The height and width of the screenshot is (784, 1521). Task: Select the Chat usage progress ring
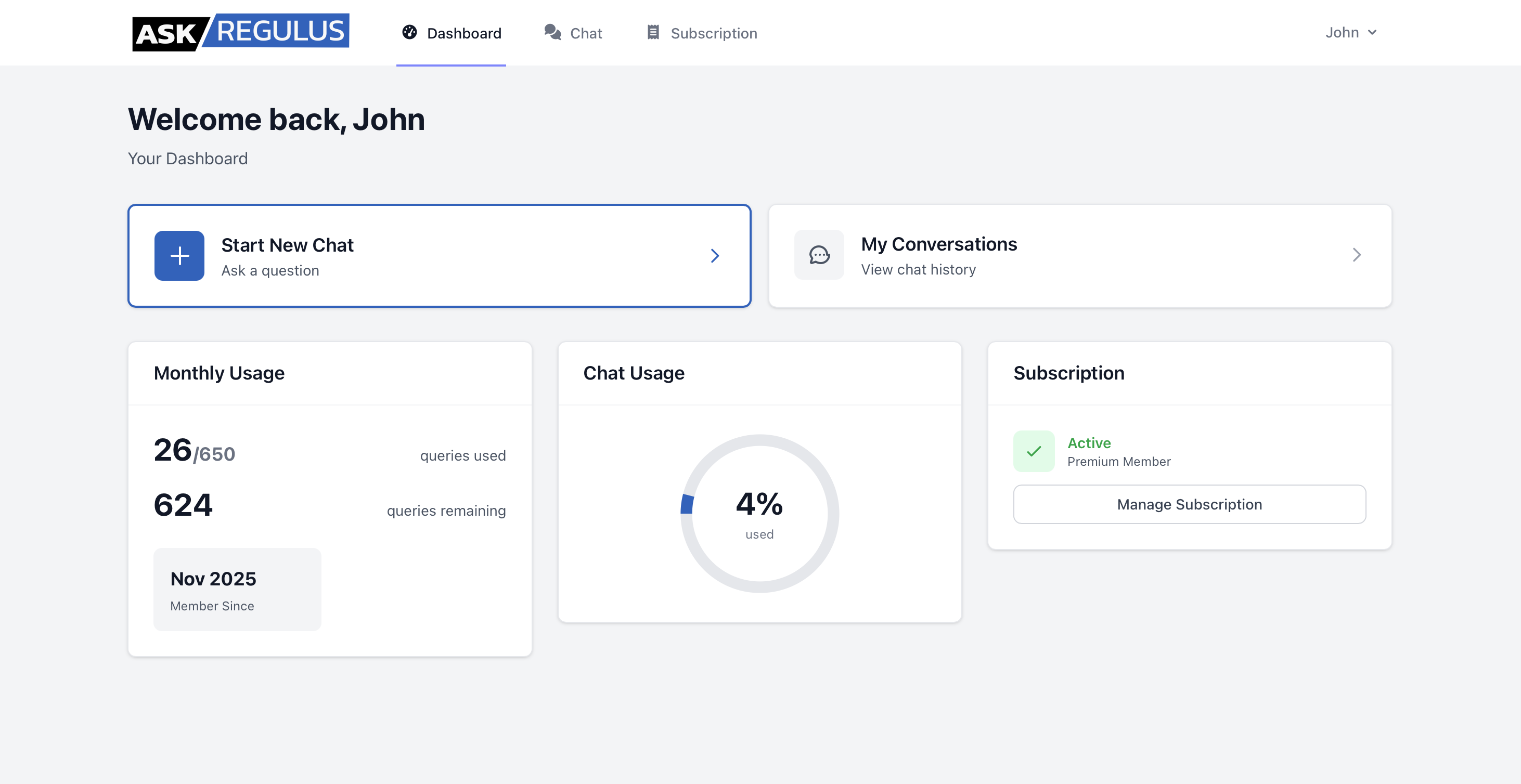[x=760, y=439]
